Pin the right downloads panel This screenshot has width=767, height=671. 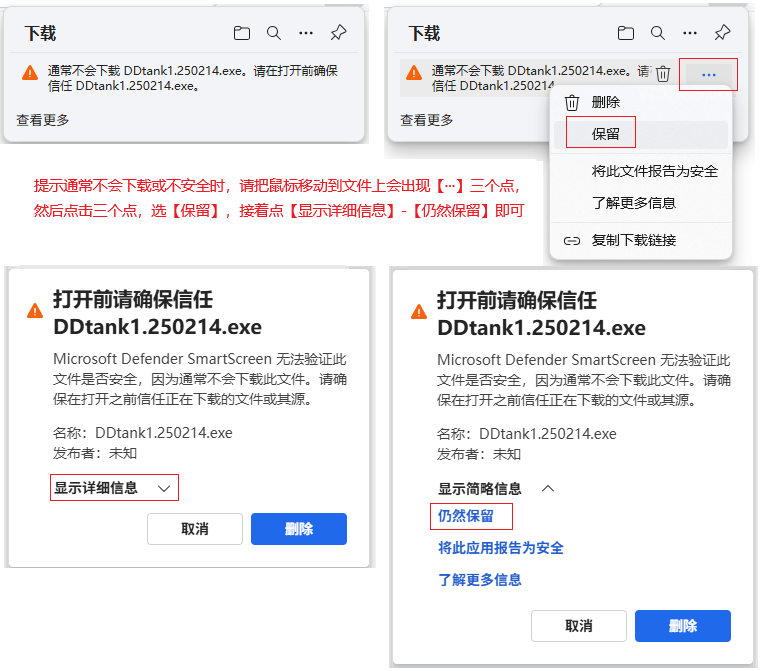point(722,33)
